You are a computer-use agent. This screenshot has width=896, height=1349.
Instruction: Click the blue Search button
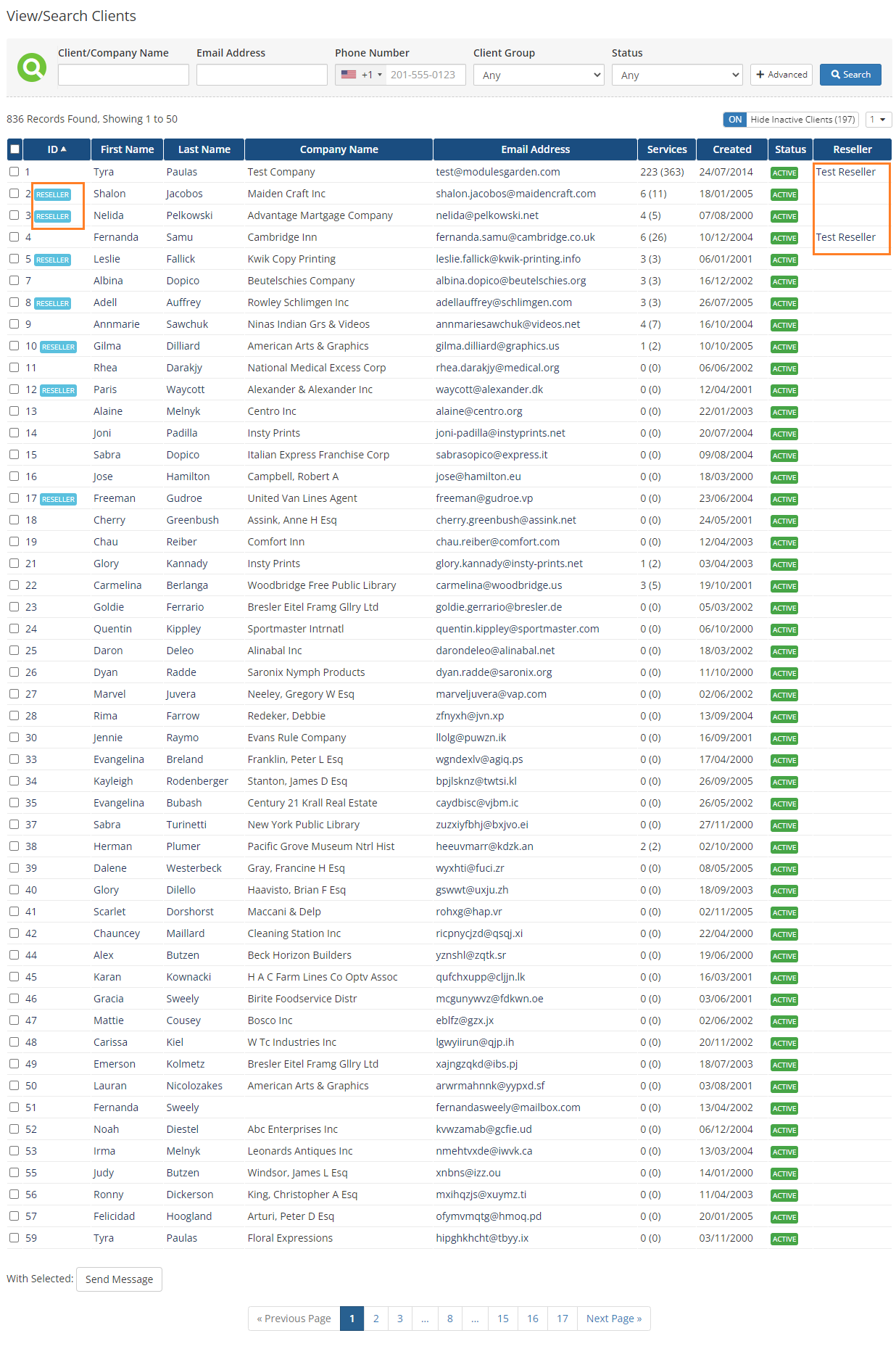pos(850,75)
